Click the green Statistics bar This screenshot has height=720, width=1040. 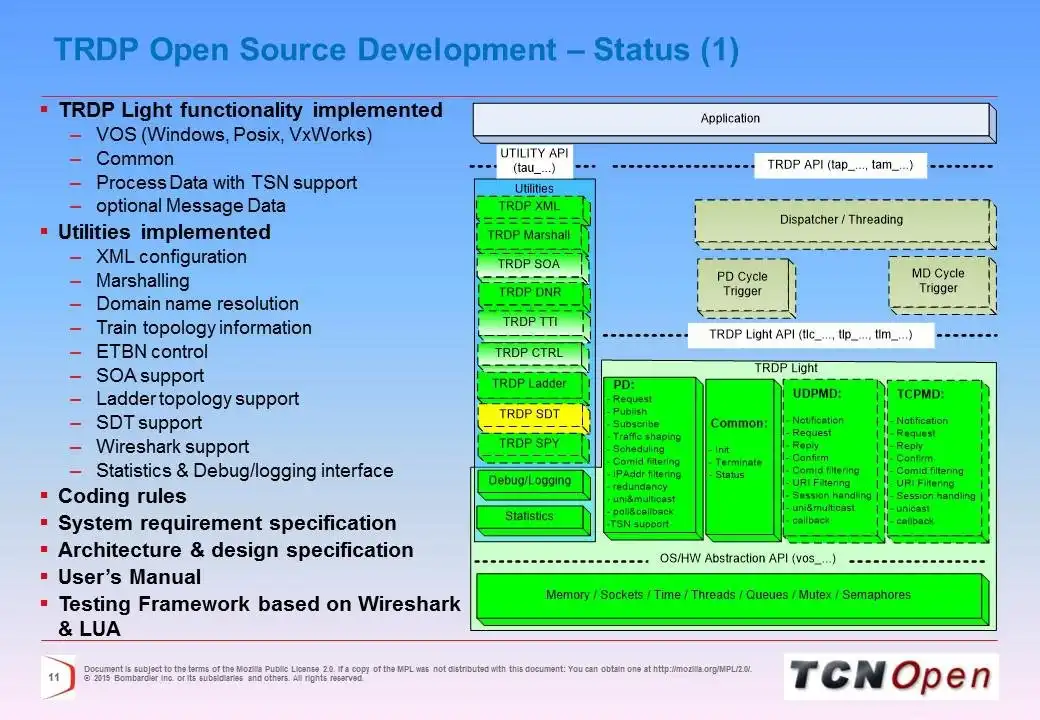[x=531, y=516]
